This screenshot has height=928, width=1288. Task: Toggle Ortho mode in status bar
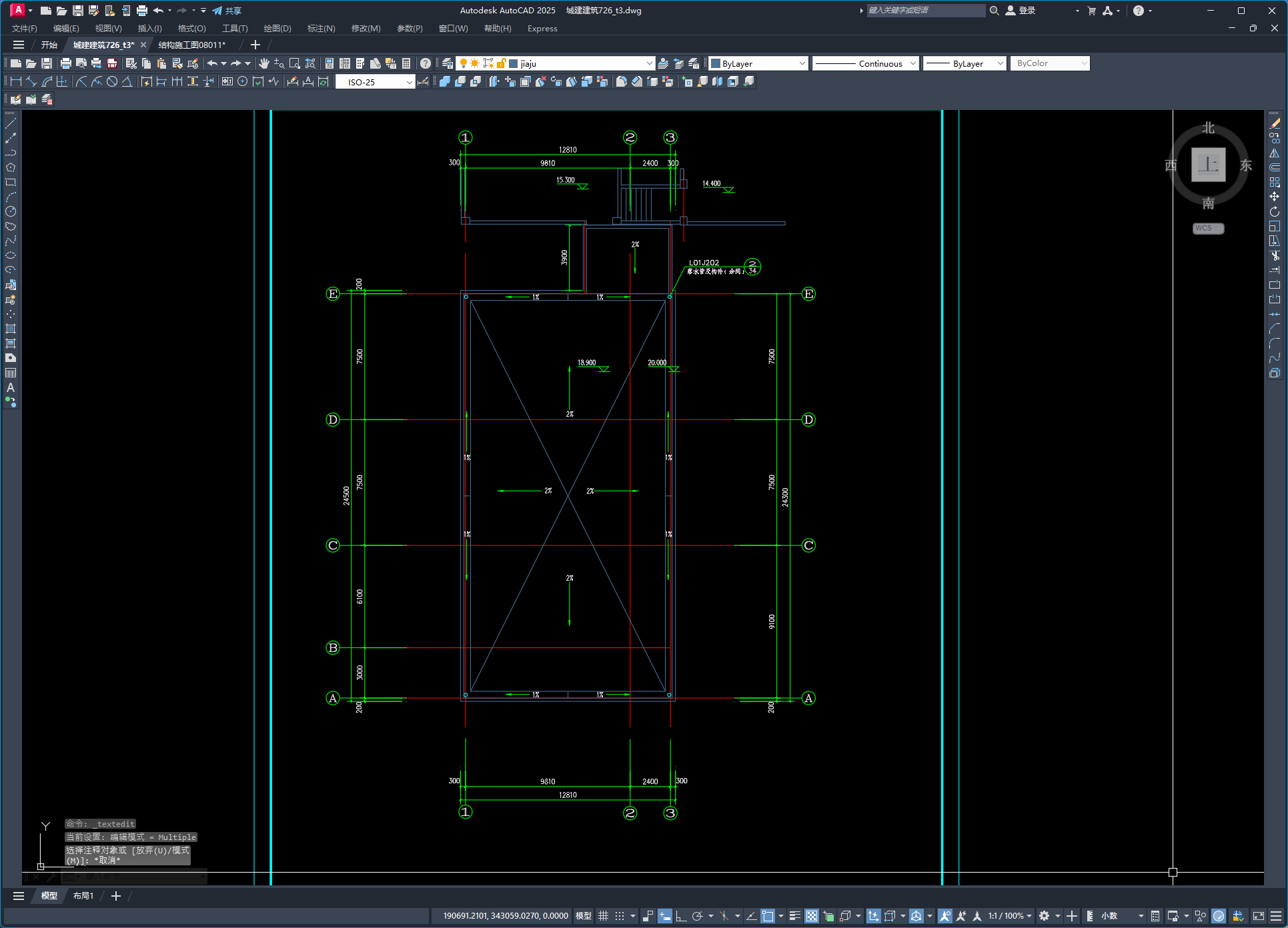[681, 916]
